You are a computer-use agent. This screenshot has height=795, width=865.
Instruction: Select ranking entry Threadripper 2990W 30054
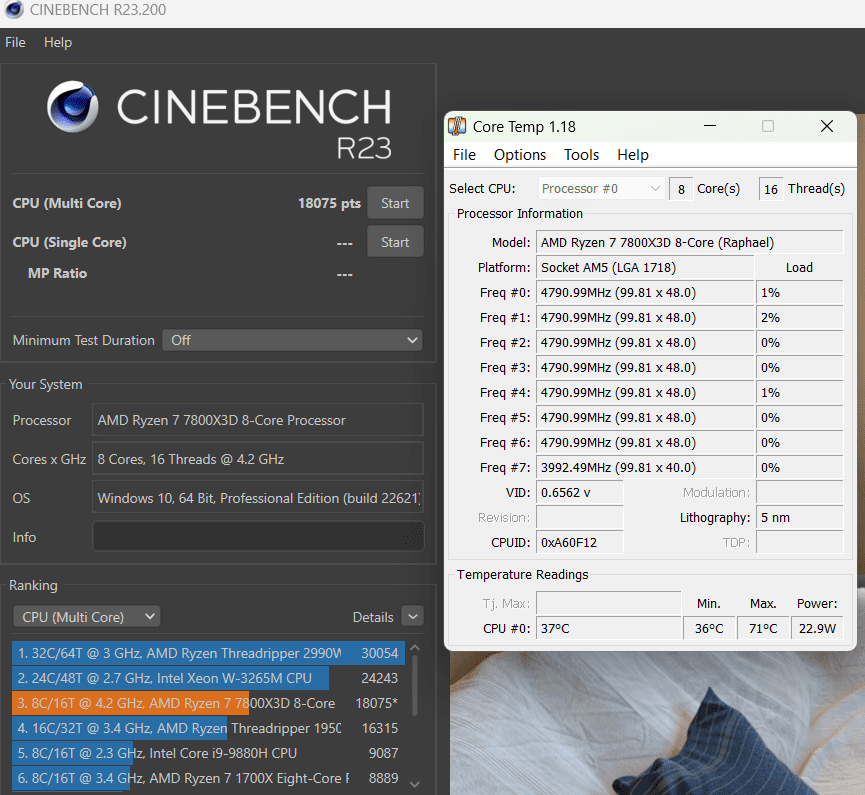point(209,653)
